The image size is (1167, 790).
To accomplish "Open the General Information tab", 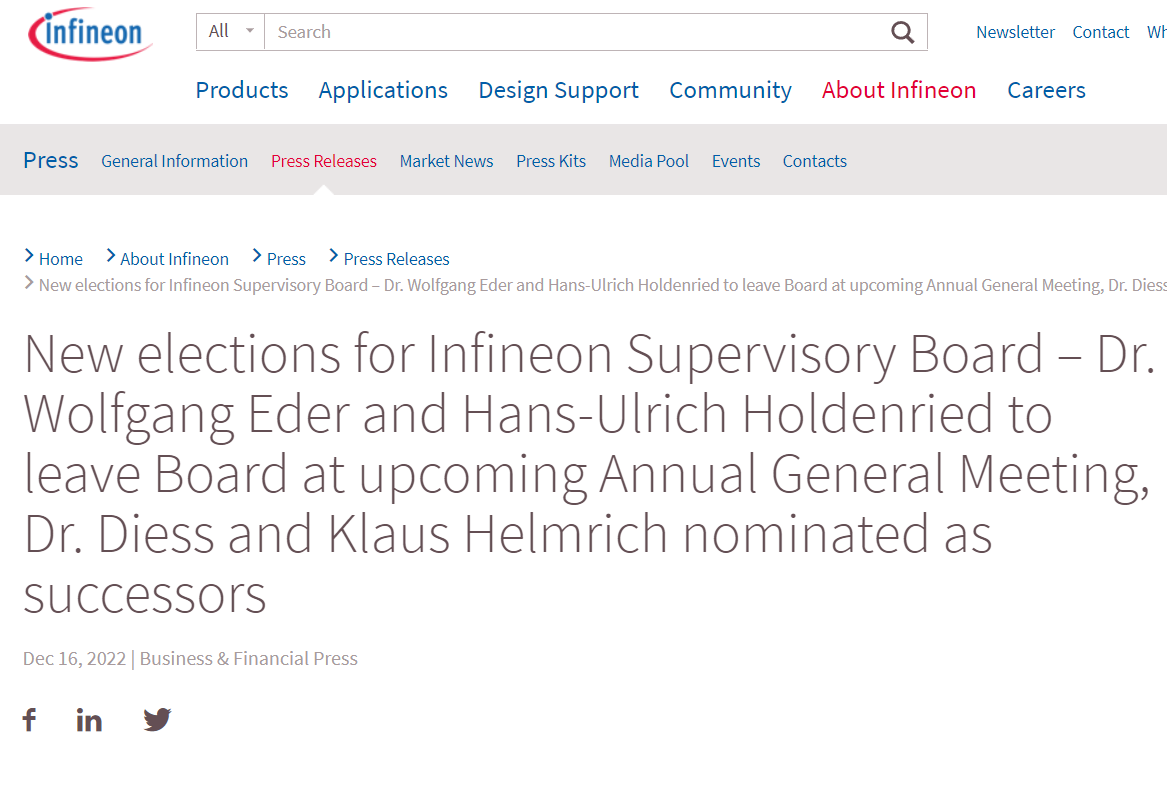I will point(174,161).
